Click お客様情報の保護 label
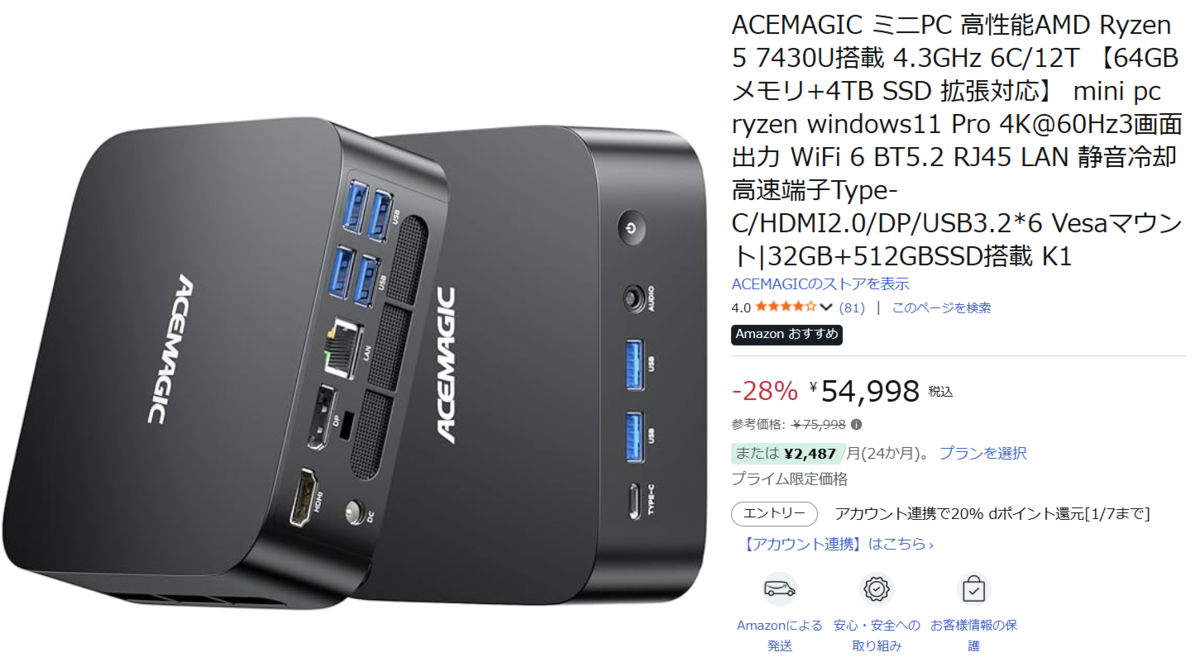1200x662 pixels. [973, 636]
